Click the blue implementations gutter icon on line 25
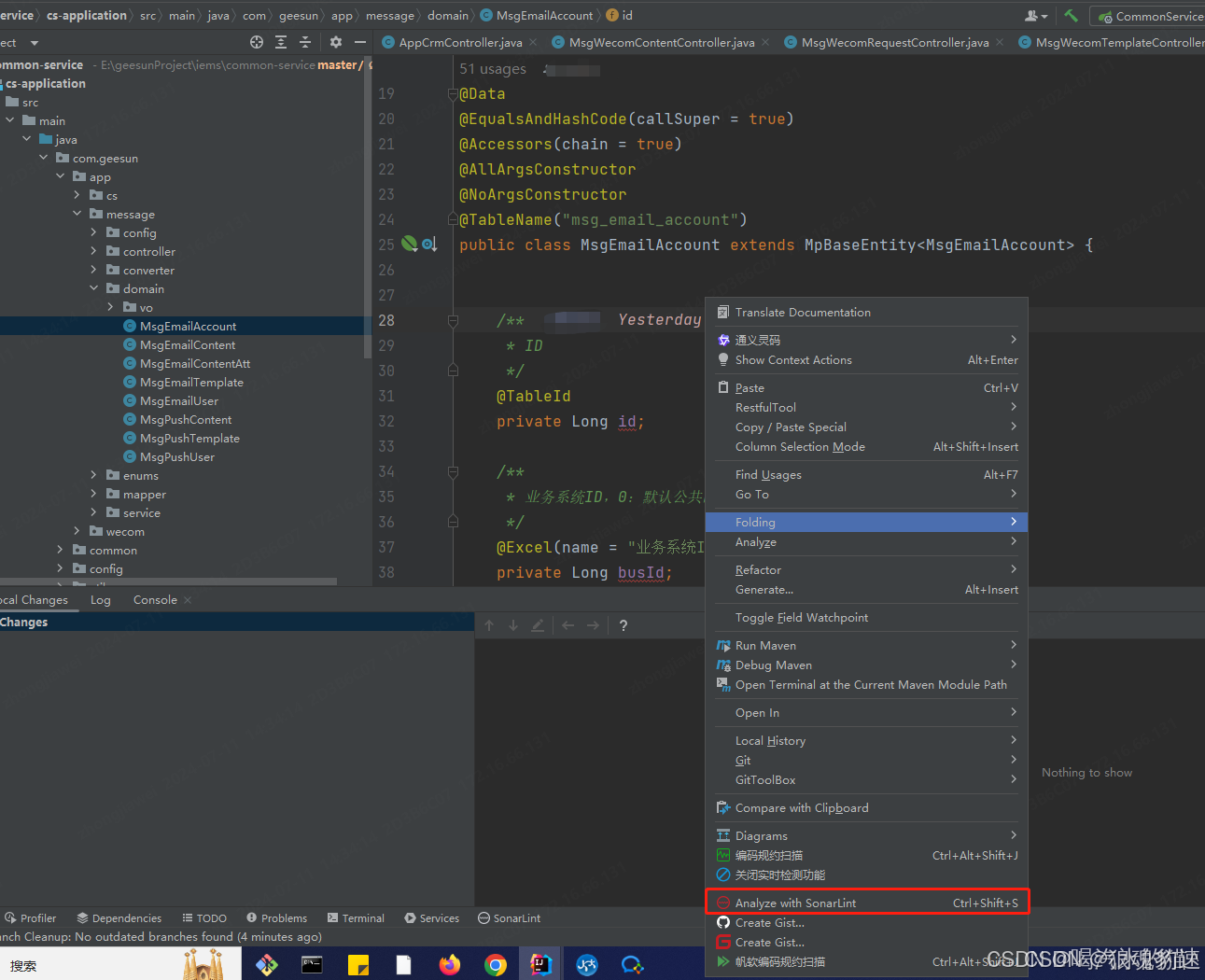Screen dimensions: 1205x980 click(429, 245)
